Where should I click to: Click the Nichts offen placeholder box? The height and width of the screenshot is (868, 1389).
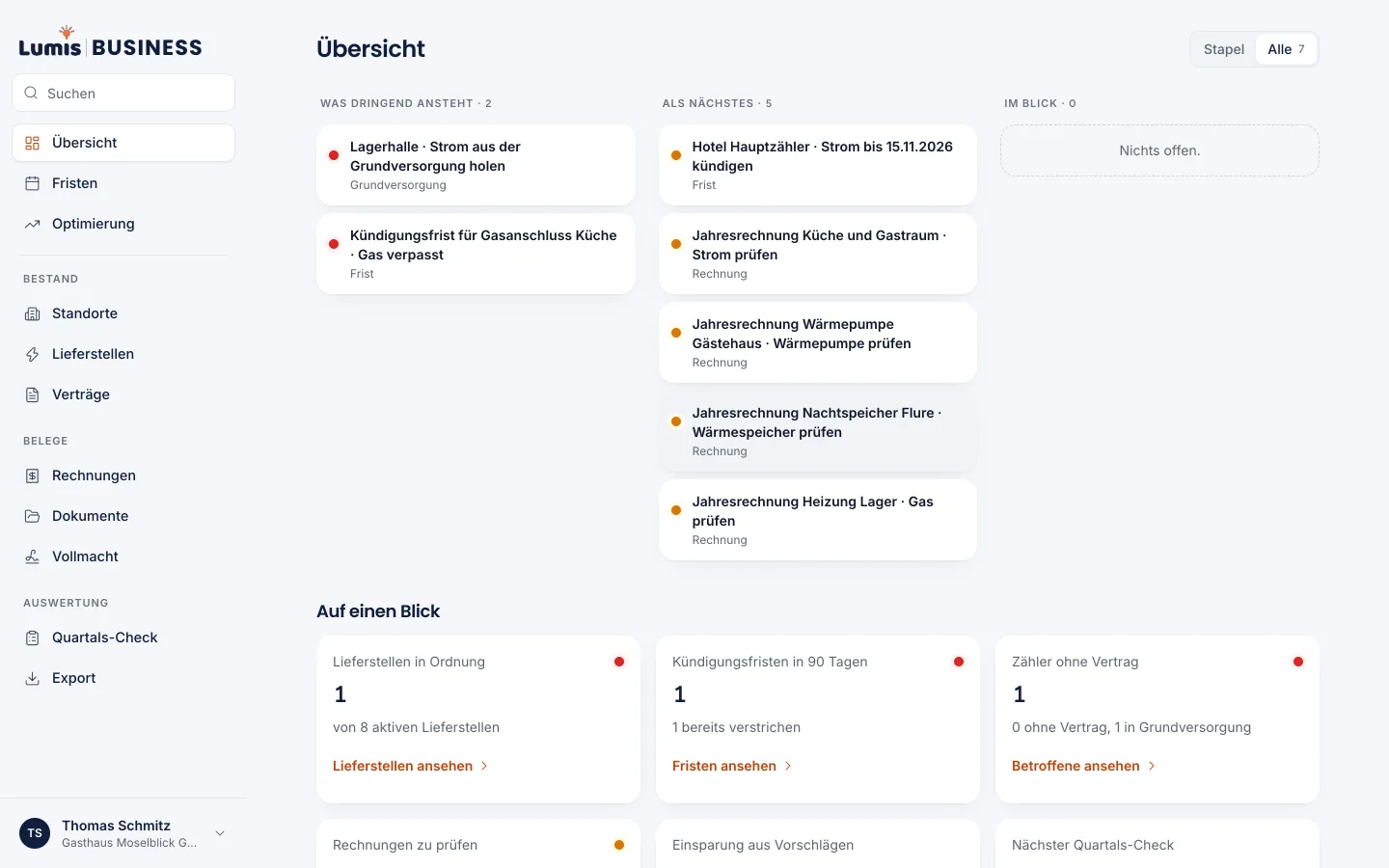click(x=1159, y=150)
